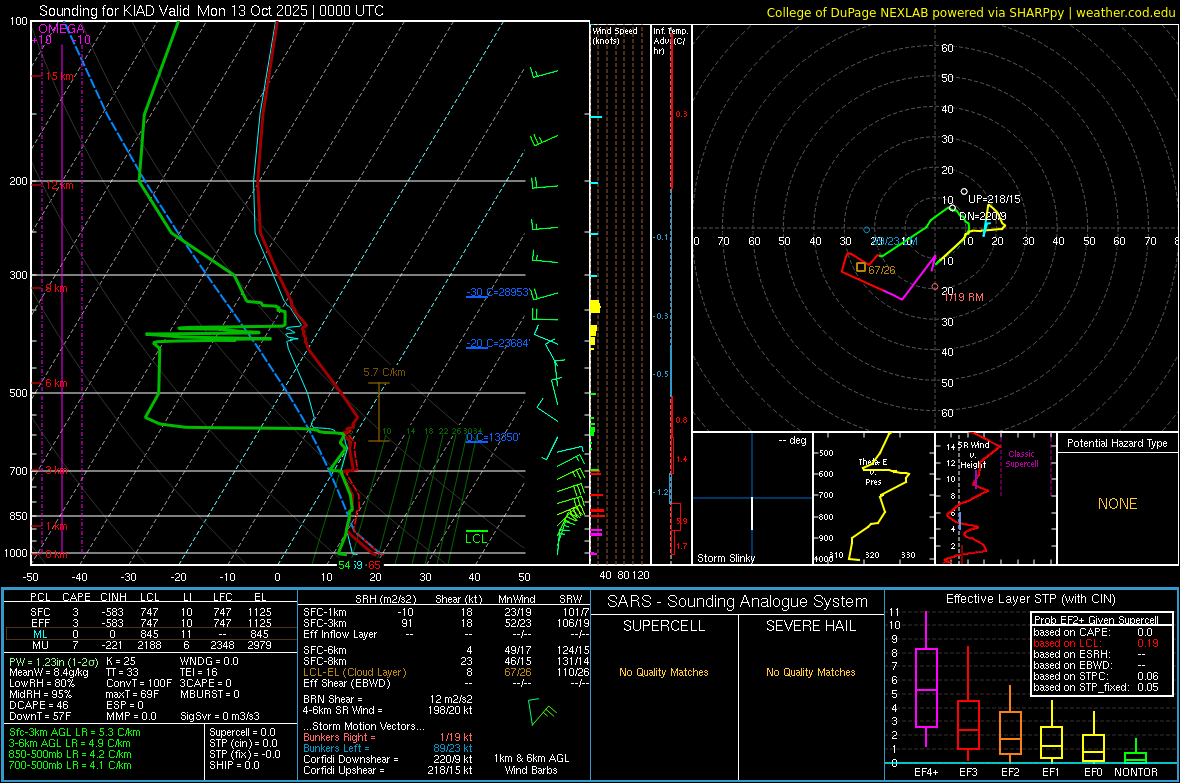Click the Sfc-3km AGL LR = 5.3 C/km line
1180x783 pixels.
75,732
